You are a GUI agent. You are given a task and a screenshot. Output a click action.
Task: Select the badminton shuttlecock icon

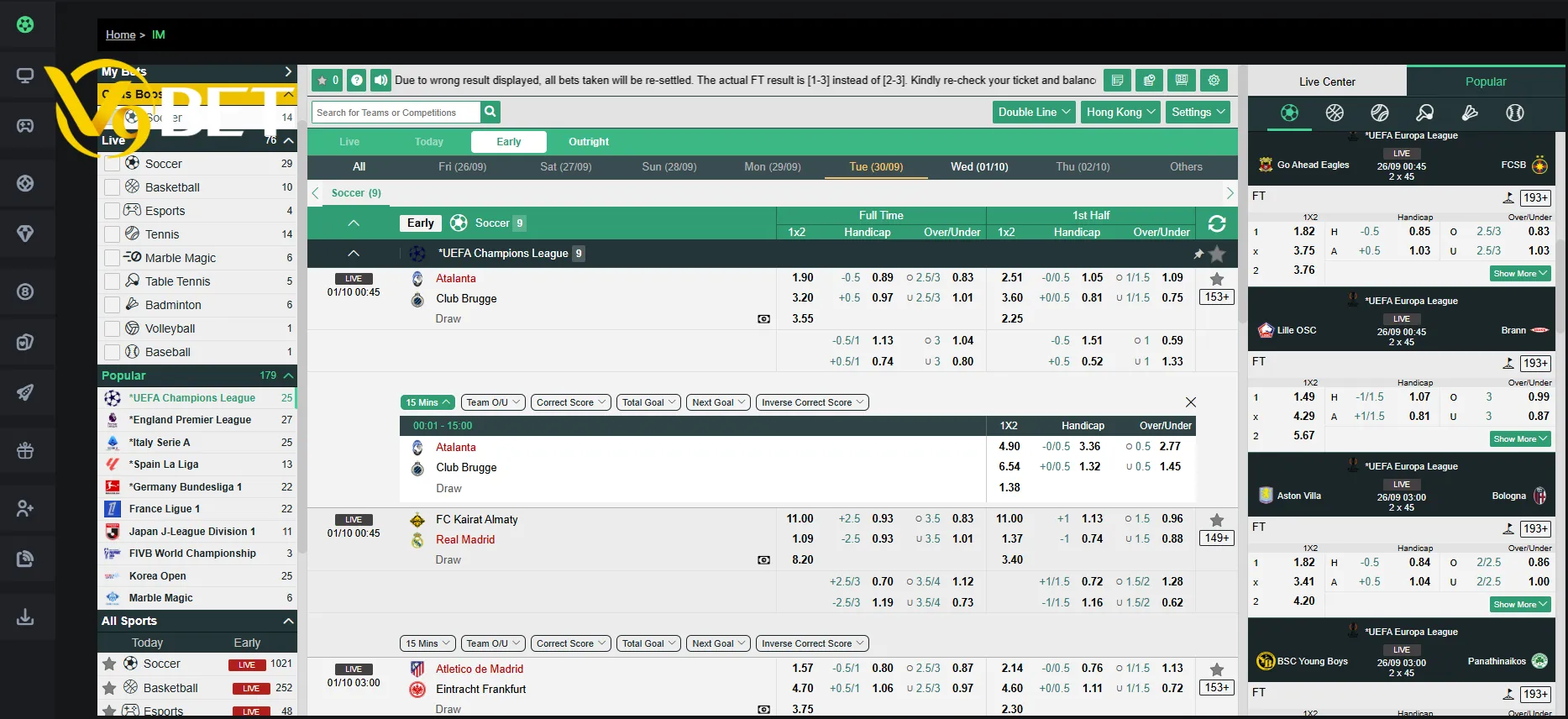tap(1470, 113)
